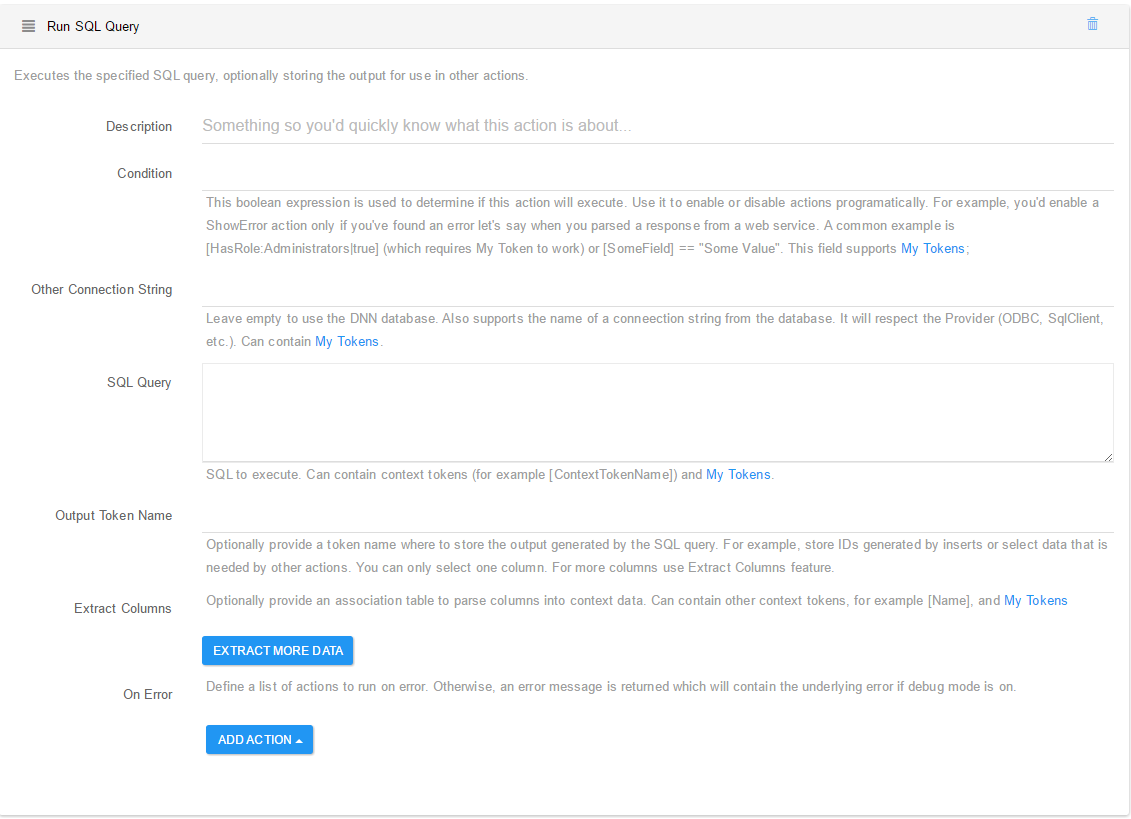Open the Add Action dropdown
Image resolution: width=1131 pixels, height=819 pixels.
(x=260, y=740)
